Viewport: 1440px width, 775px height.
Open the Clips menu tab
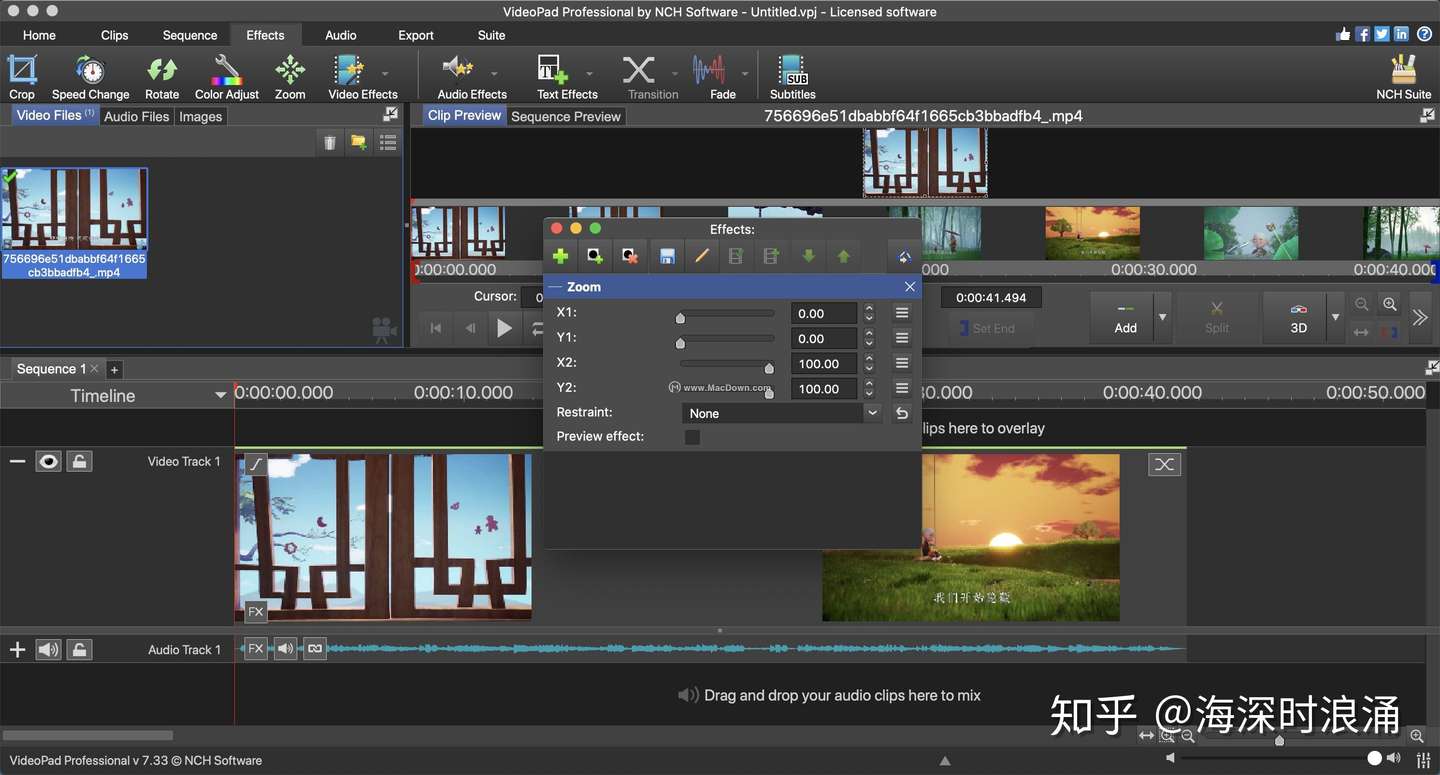(x=114, y=35)
